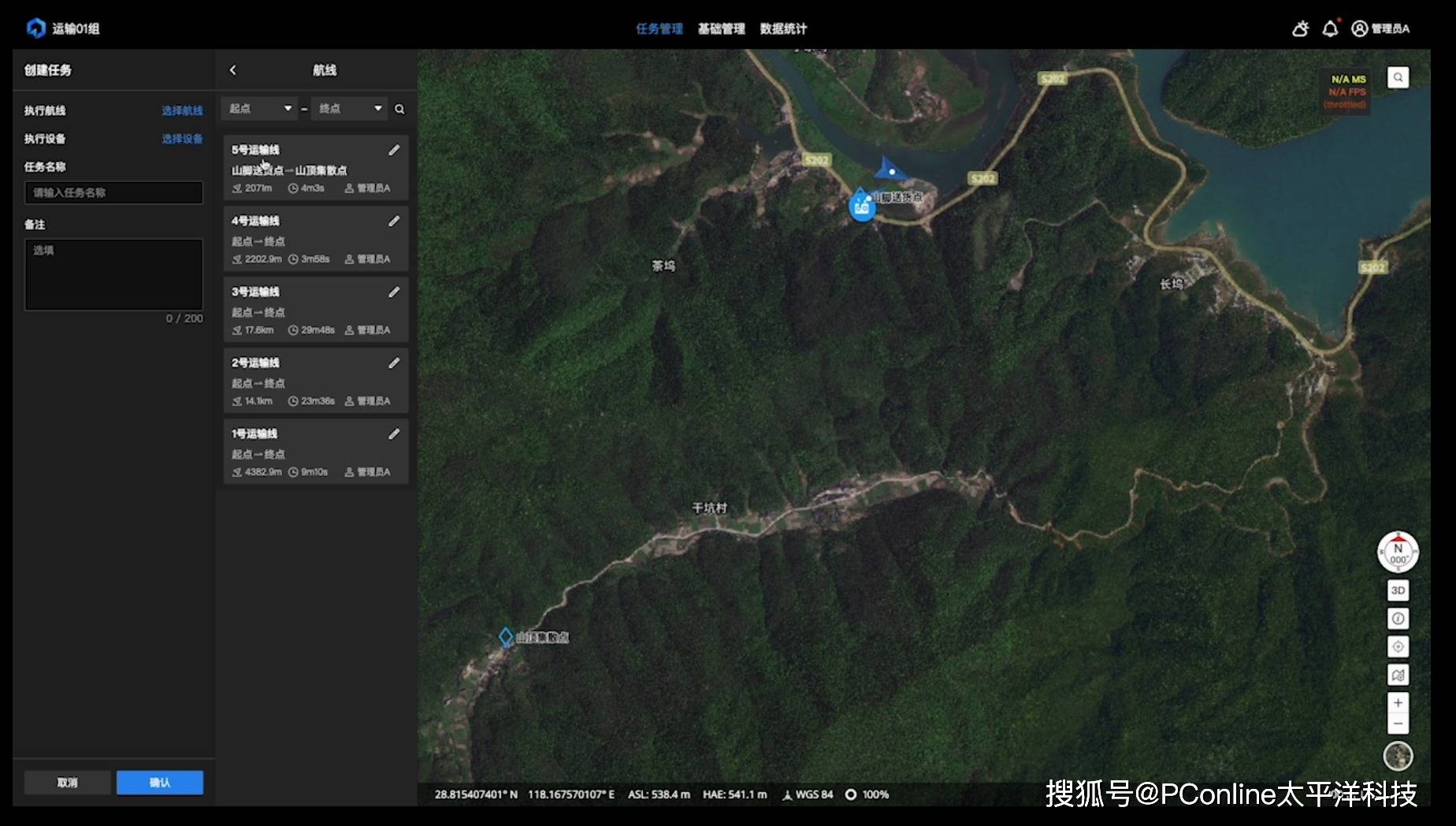Click the 运输01组 logo icon

(x=36, y=28)
